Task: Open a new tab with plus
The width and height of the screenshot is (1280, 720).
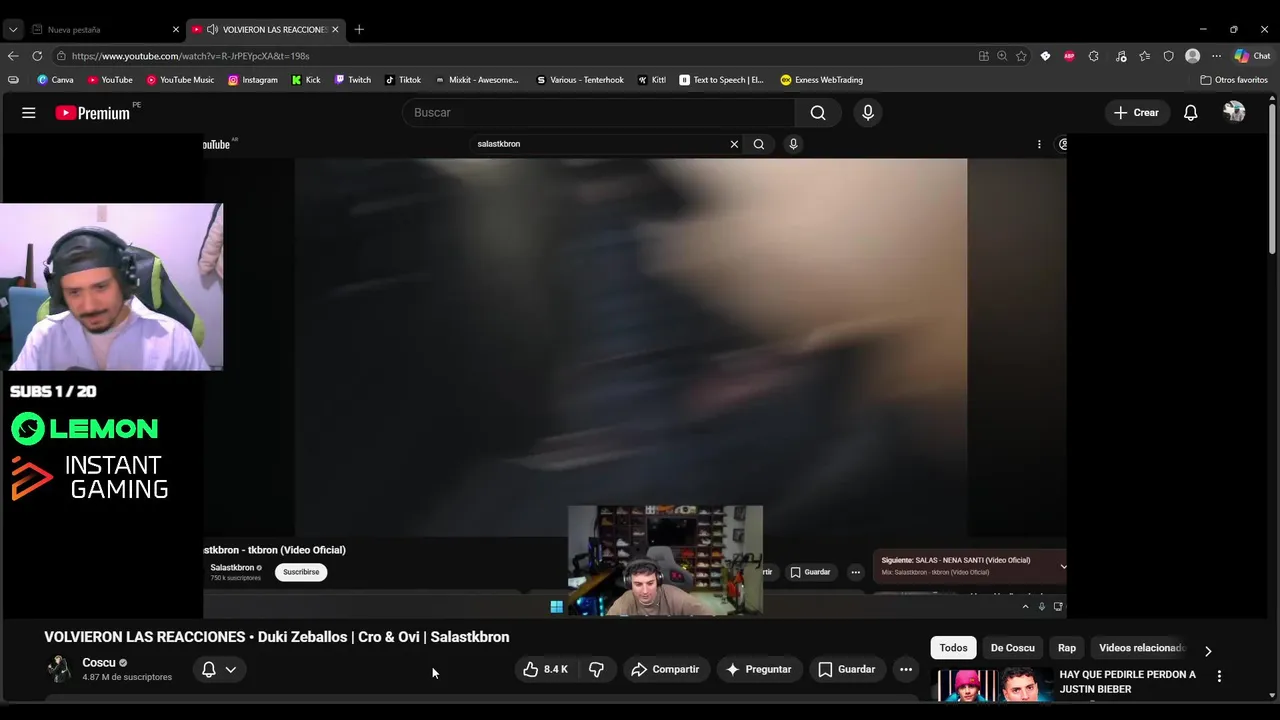Action: pyautogui.click(x=359, y=29)
